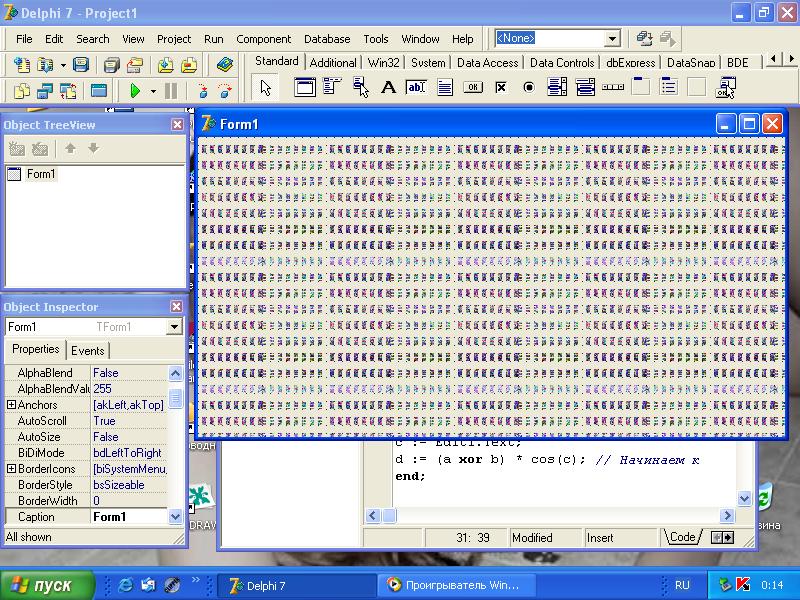This screenshot has width=800, height=600.
Task: Click the Save (floppy disk) icon
Action: pos(81,64)
